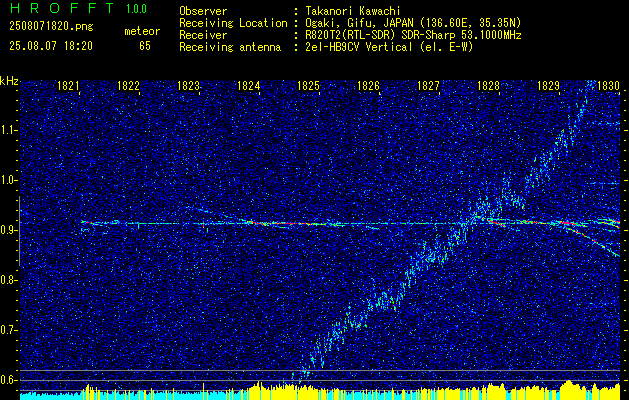Screen dimensions: 629x400
Task: Click the 1830 time marker
Action: (x=609, y=85)
